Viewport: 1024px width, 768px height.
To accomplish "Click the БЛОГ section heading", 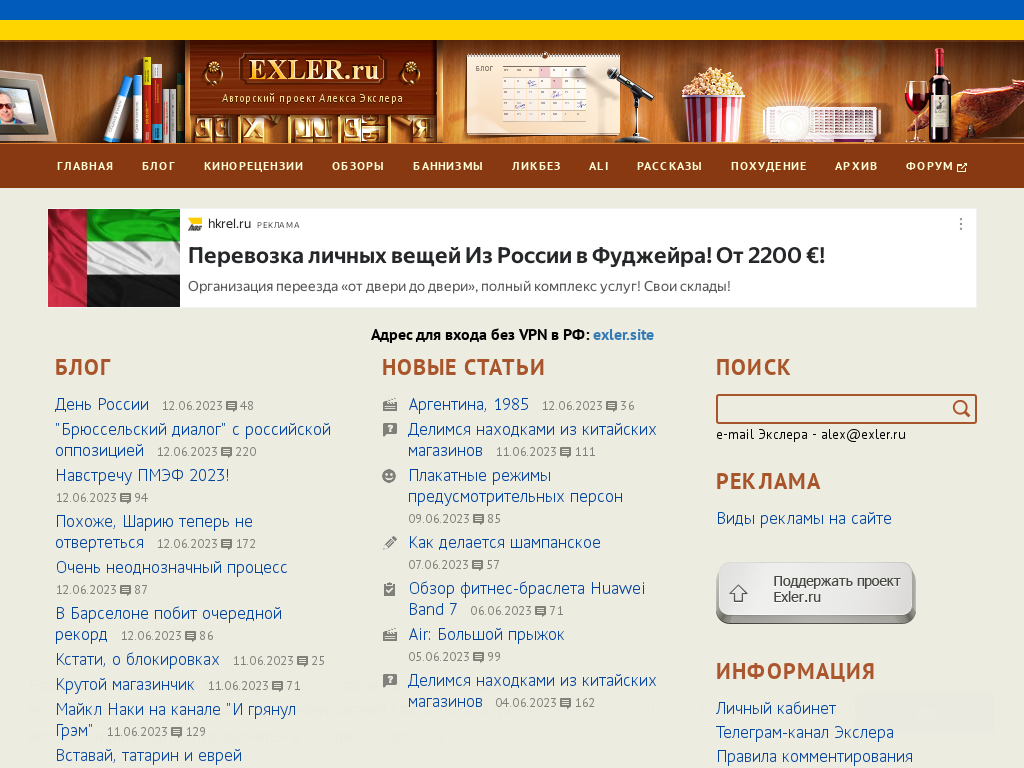I will (x=83, y=367).
